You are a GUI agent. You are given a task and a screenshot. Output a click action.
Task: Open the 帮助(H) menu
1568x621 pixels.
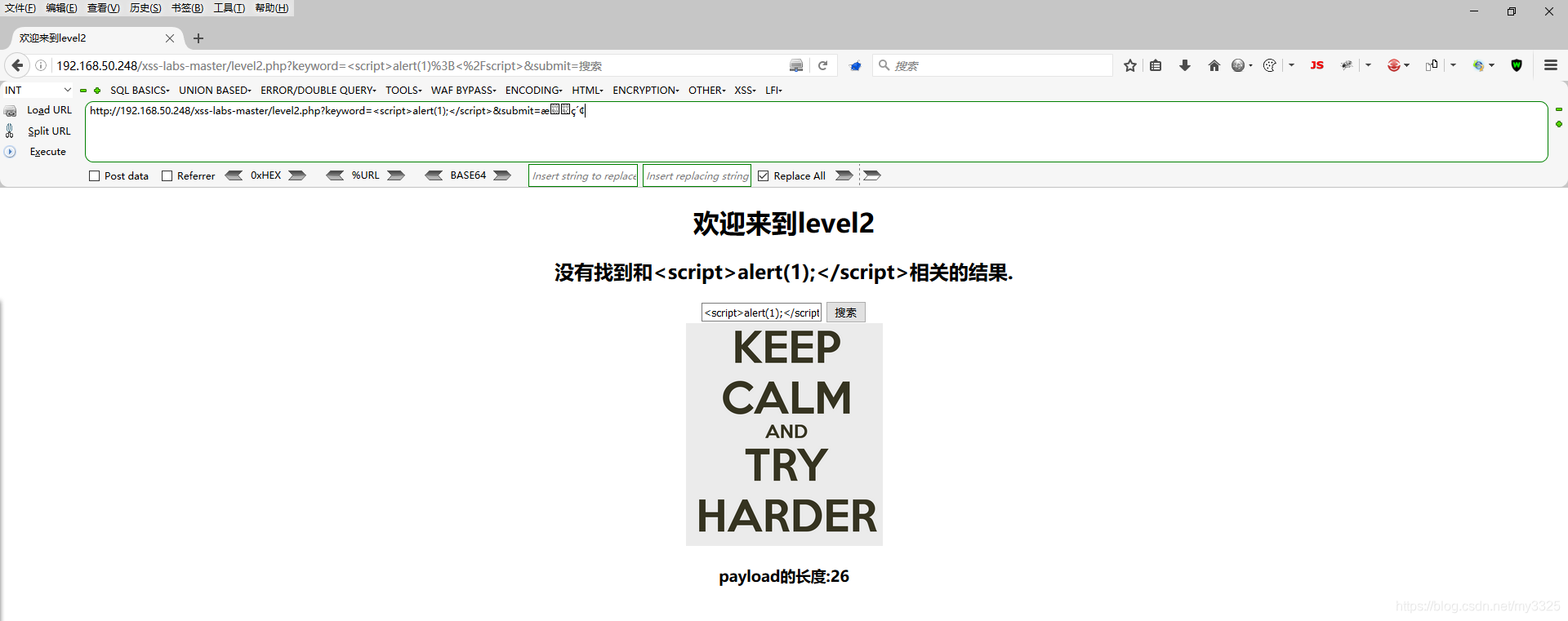click(x=272, y=8)
